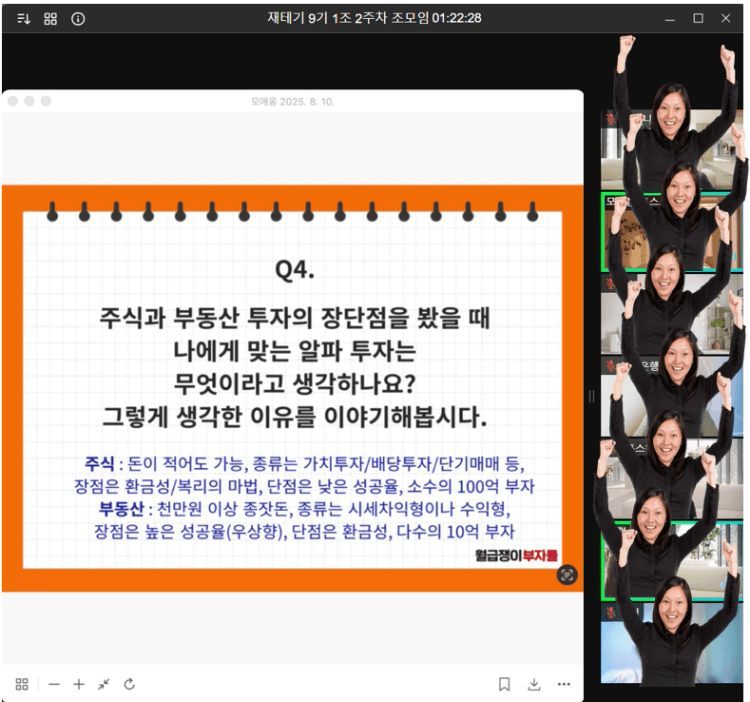Click the leftmost gray dot of inner window
The image size is (750, 702).
(x=13, y=101)
